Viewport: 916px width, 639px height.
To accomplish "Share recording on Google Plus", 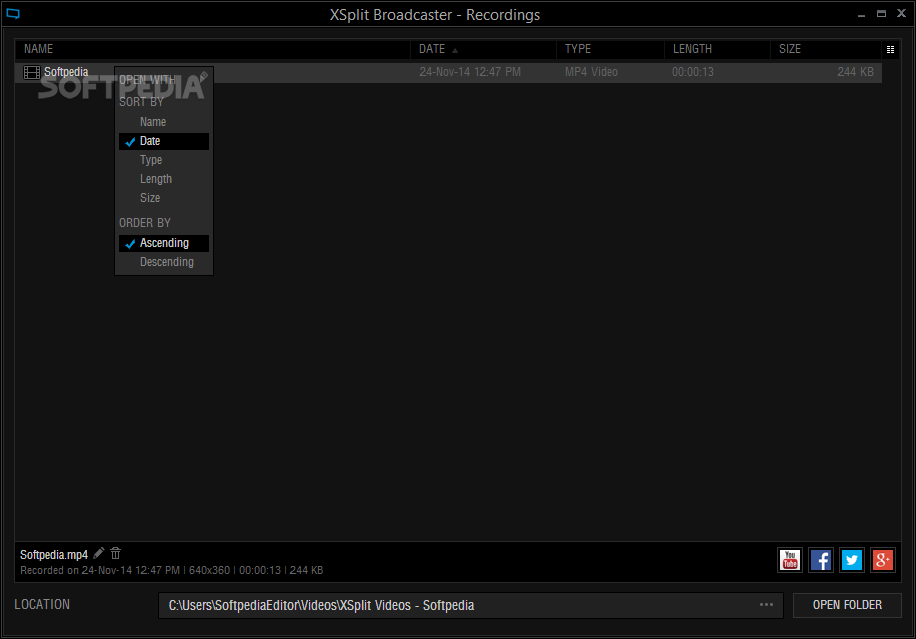I will 883,560.
